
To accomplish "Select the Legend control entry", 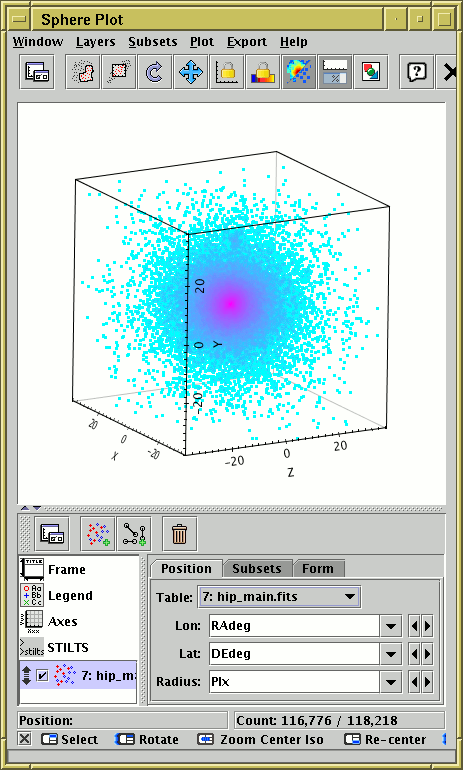I will (79, 596).
